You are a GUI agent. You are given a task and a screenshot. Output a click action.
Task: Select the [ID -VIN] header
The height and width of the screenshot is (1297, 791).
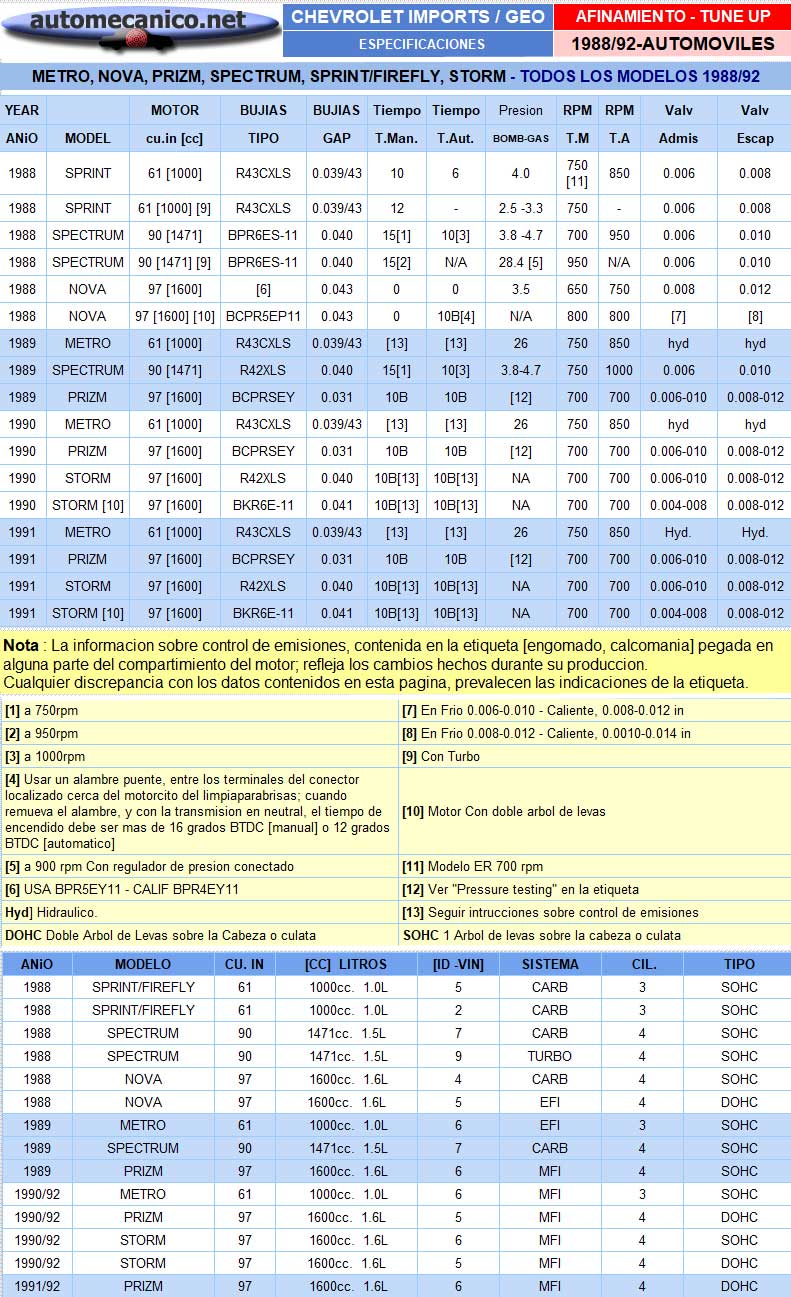click(x=458, y=964)
